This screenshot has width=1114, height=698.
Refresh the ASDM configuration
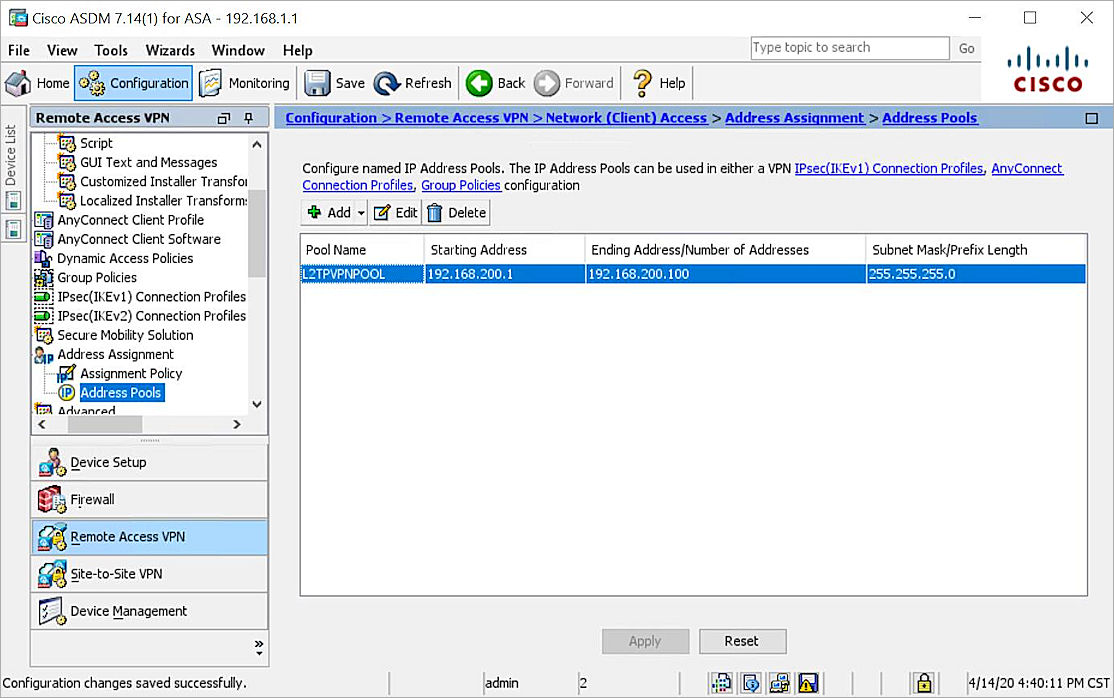click(413, 83)
